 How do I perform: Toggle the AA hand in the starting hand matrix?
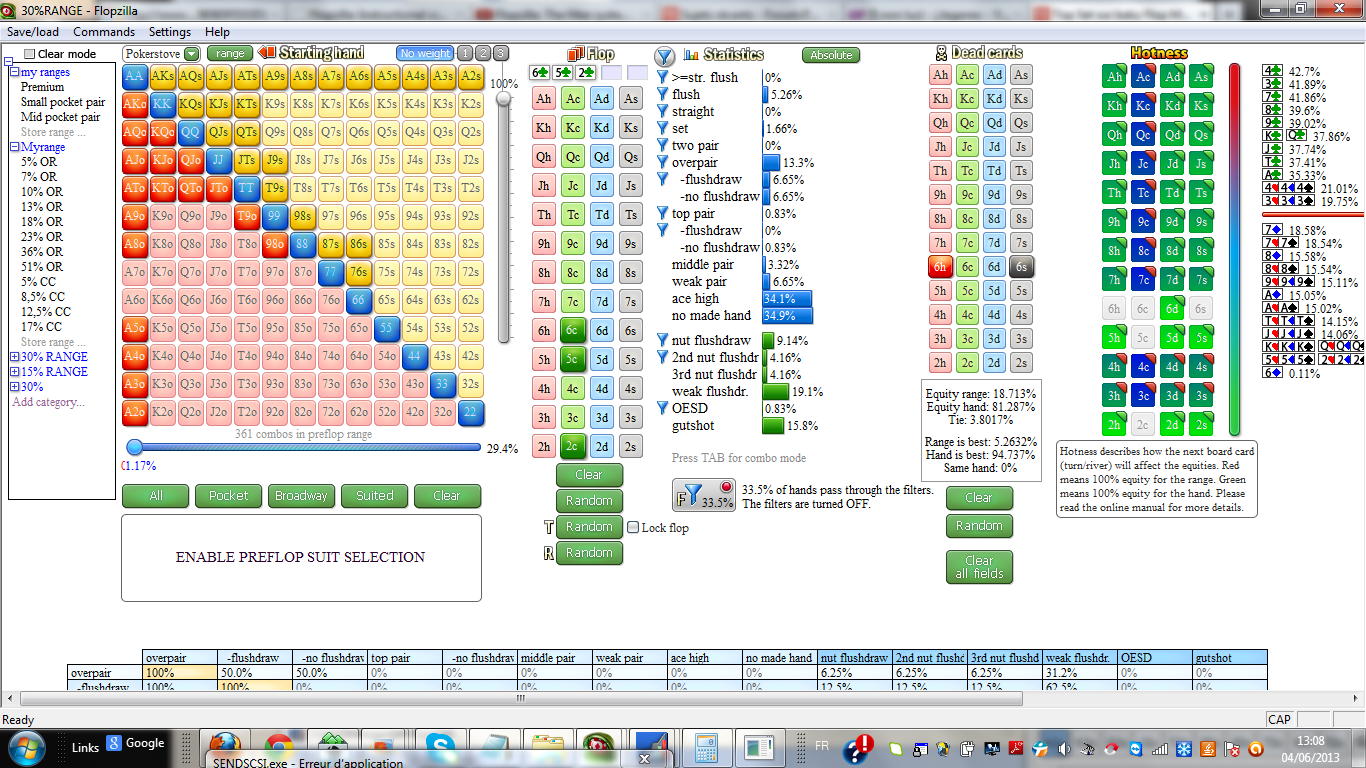tap(135, 76)
